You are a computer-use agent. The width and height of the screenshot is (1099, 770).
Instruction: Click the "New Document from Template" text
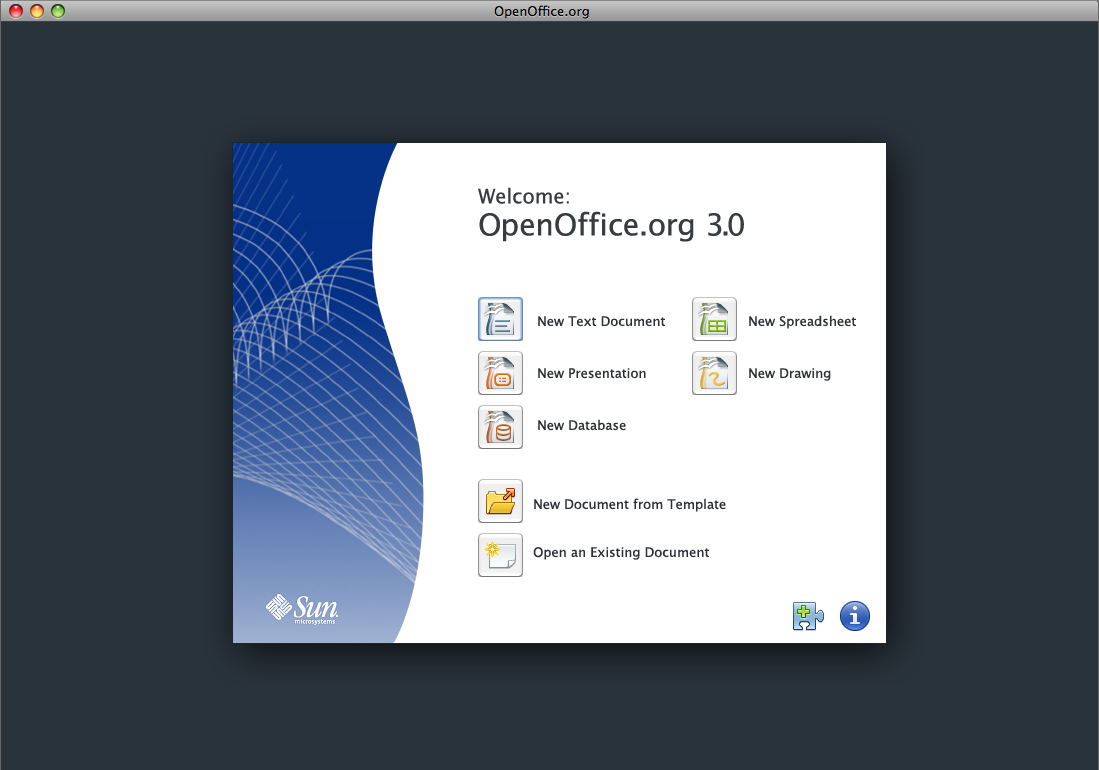tap(629, 504)
